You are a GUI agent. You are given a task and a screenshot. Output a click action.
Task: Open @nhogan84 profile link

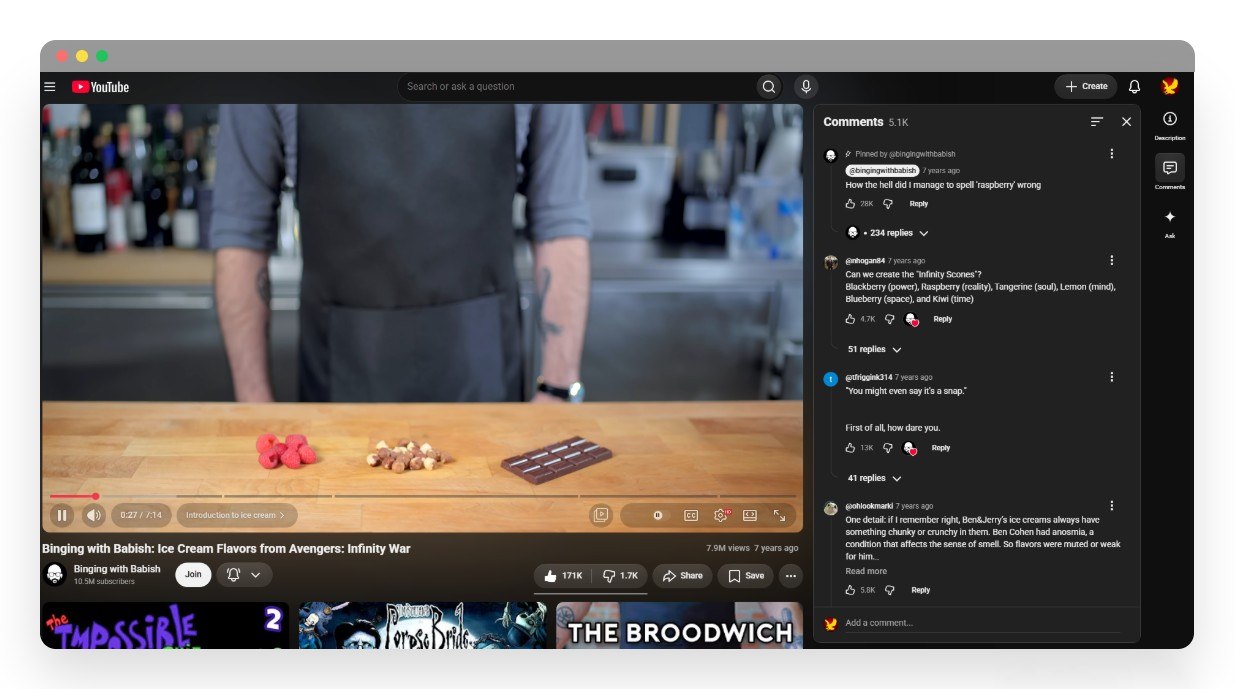tap(865, 261)
